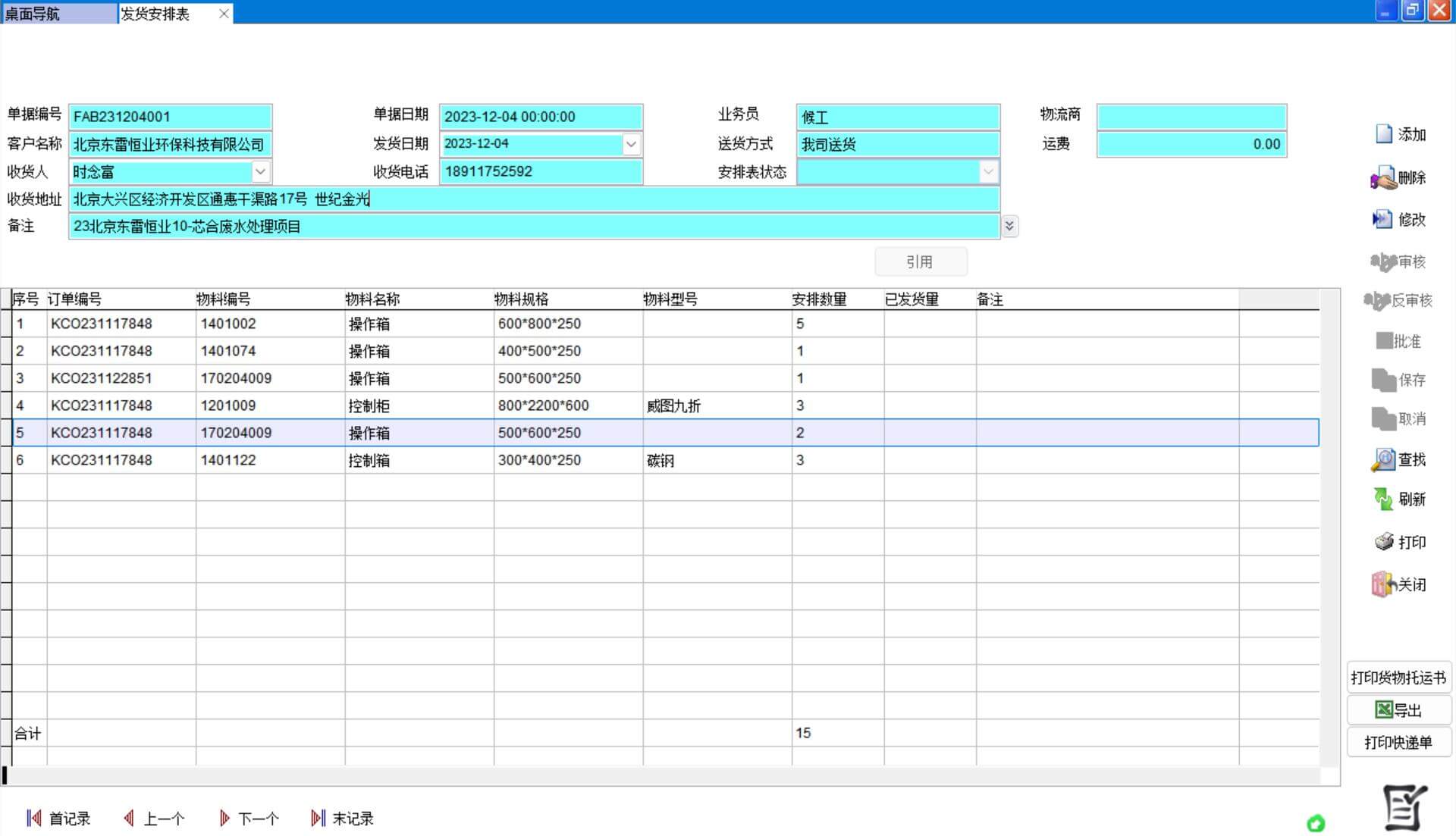Open the 发货日期 date dropdown
This screenshot has height=836, width=1456.
pyautogui.click(x=631, y=144)
